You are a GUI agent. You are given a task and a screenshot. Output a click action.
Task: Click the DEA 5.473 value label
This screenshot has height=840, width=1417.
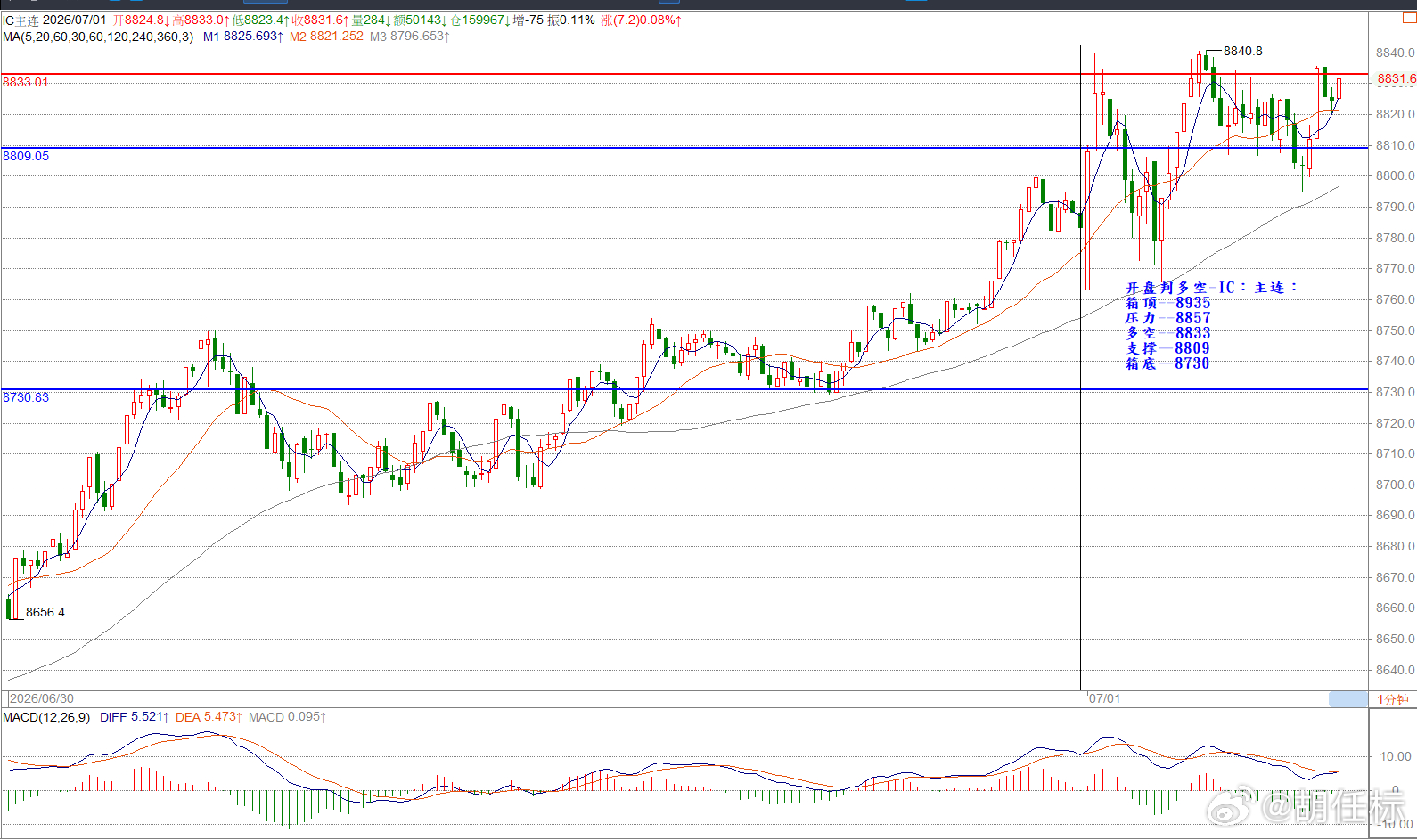point(209,717)
